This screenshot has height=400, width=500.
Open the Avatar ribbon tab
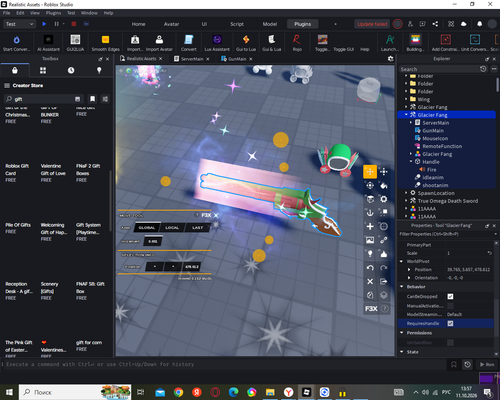(x=171, y=24)
